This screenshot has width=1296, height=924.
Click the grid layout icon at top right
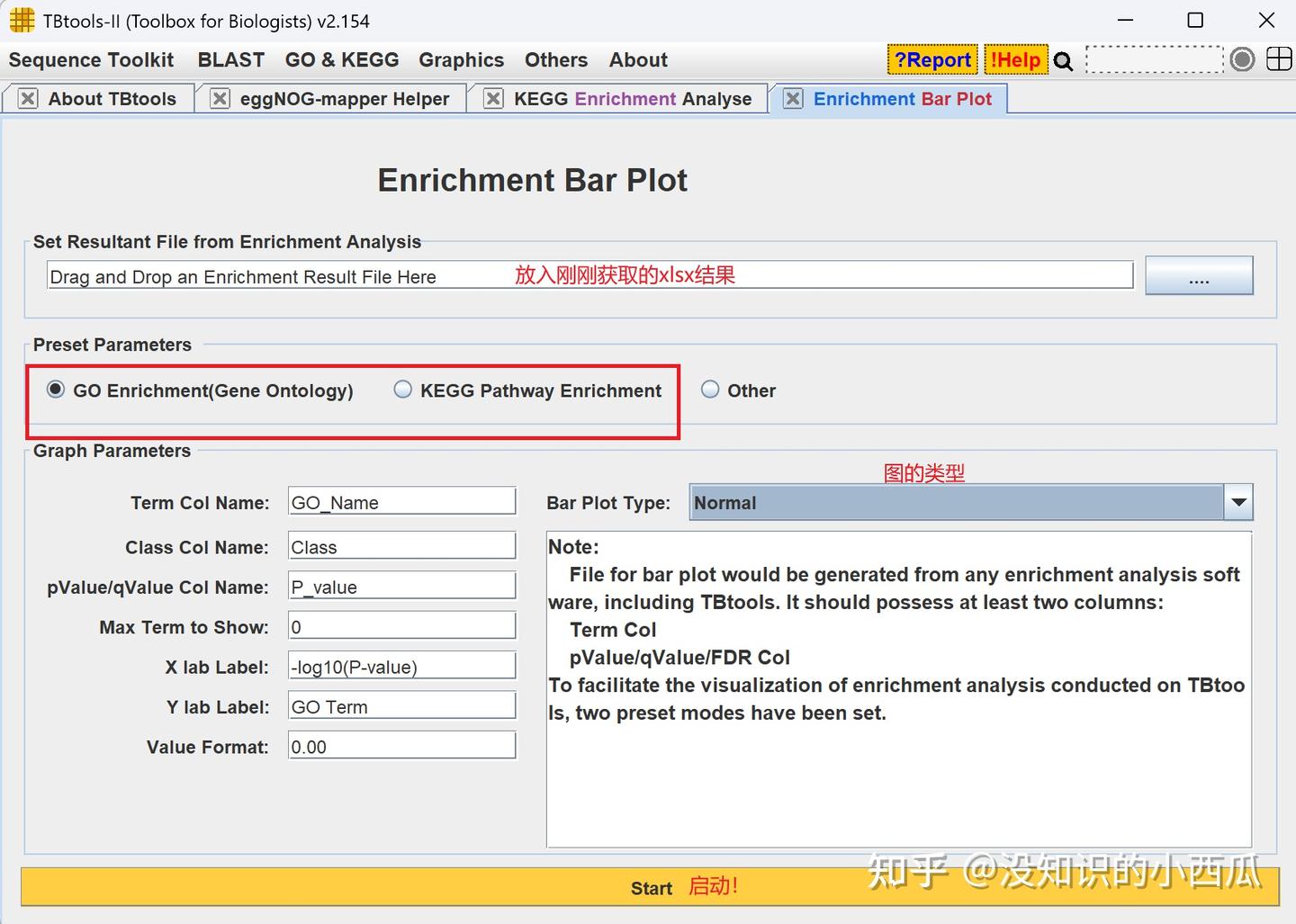[x=1278, y=59]
